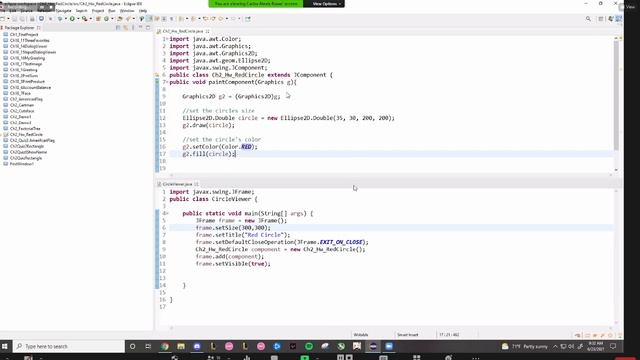
Task: Click the Cortana circle icon on taskbar
Action: [132, 346]
